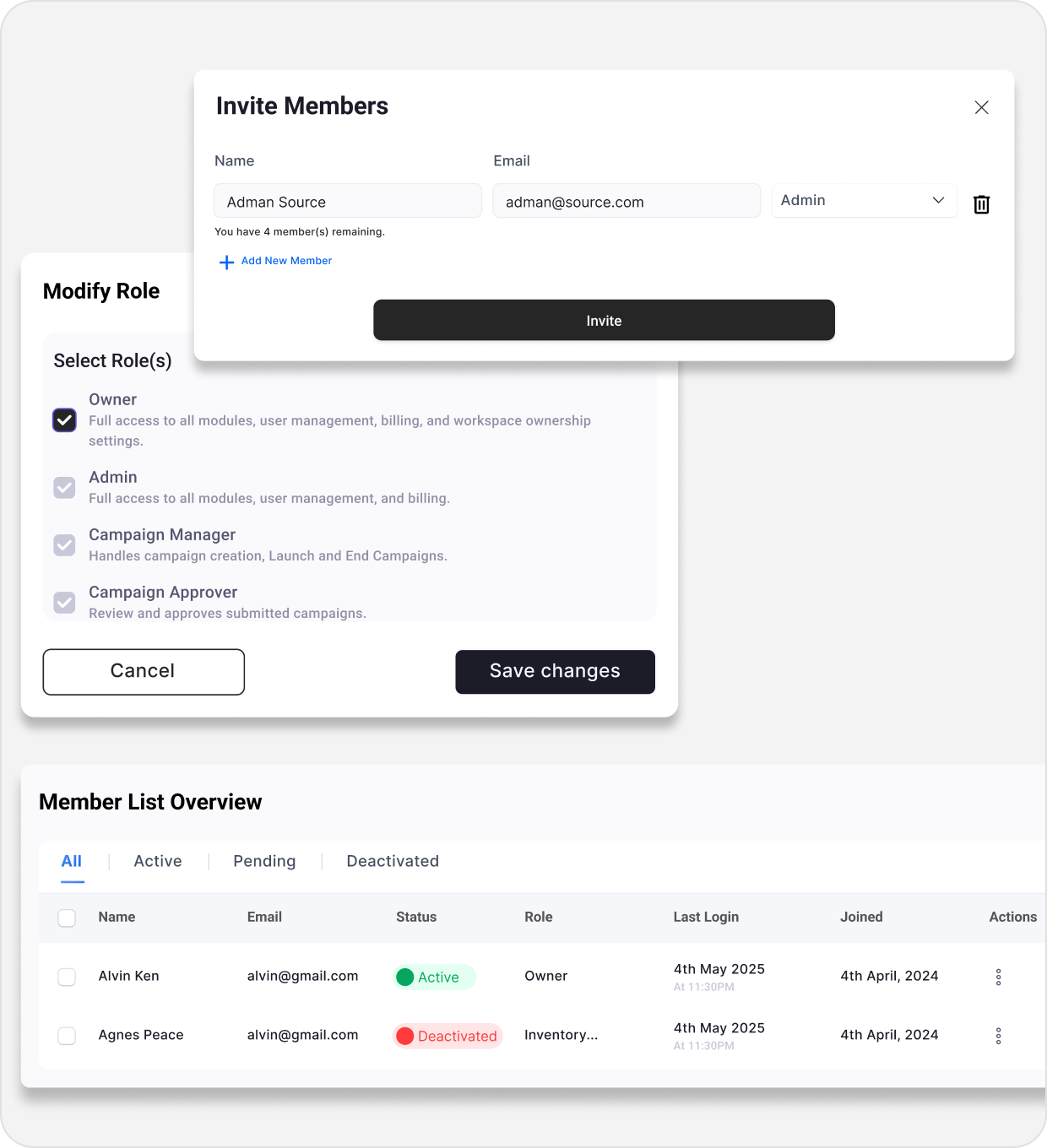Image resolution: width=1047 pixels, height=1148 pixels.
Task: Click the plus icon beside Add New Member
Action: (226, 263)
